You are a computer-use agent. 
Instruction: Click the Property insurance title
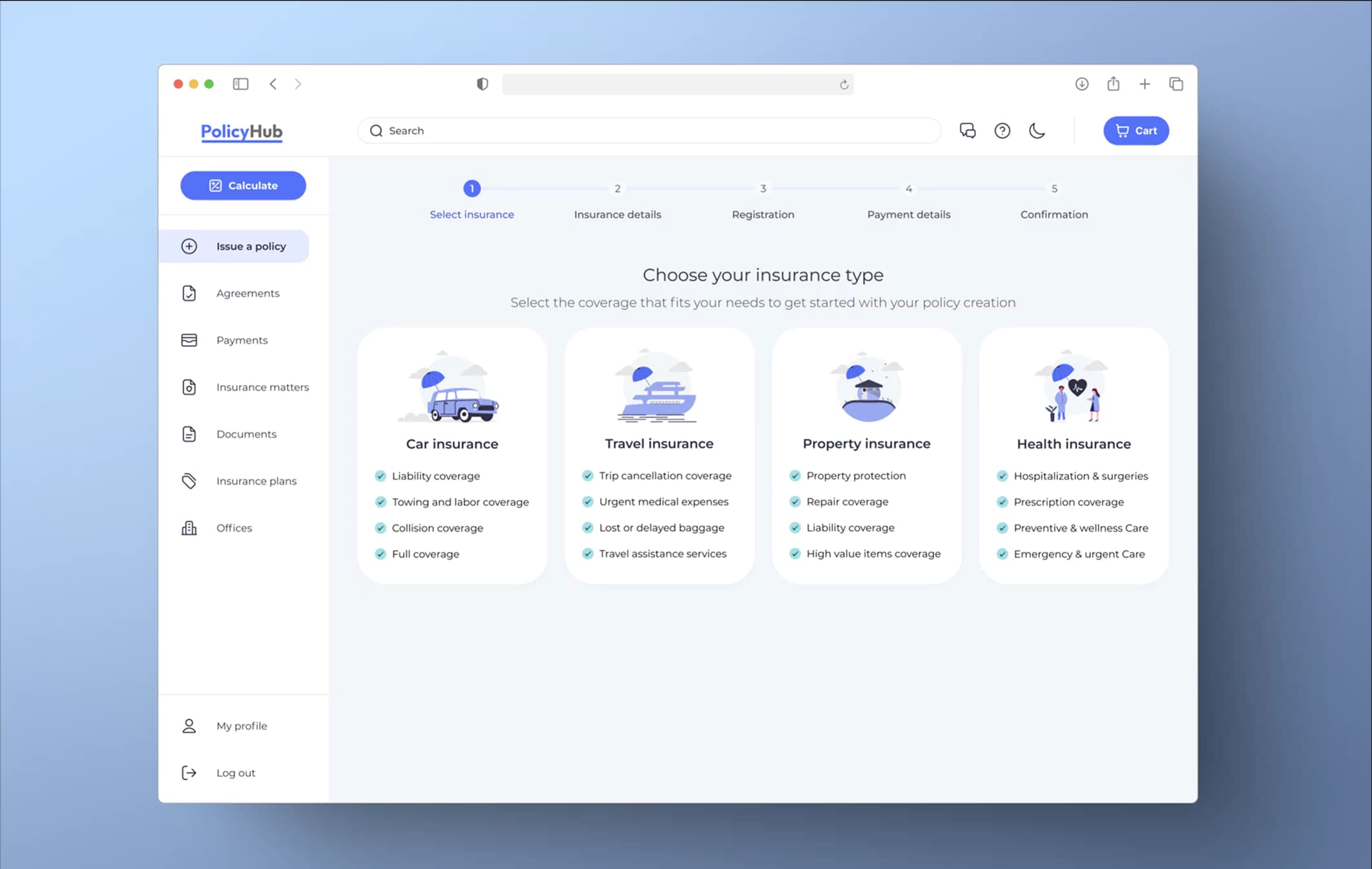[866, 443]
